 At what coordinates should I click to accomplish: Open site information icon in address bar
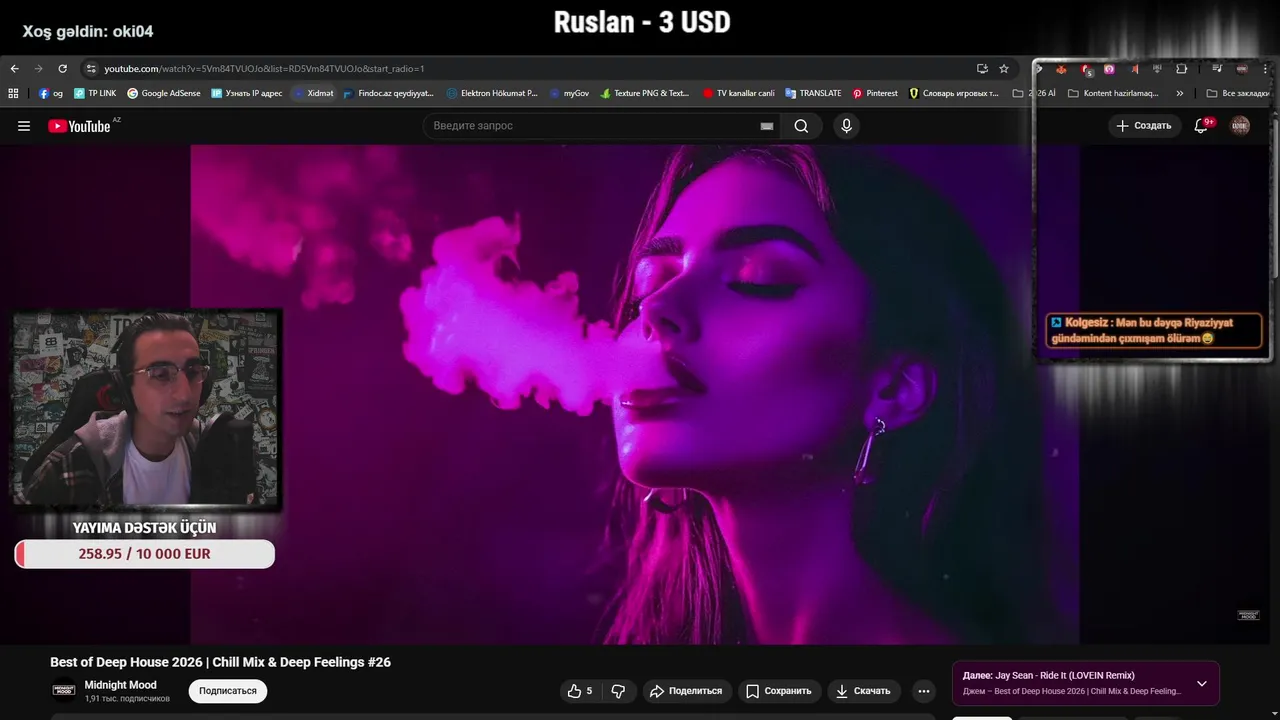point(91,69)
